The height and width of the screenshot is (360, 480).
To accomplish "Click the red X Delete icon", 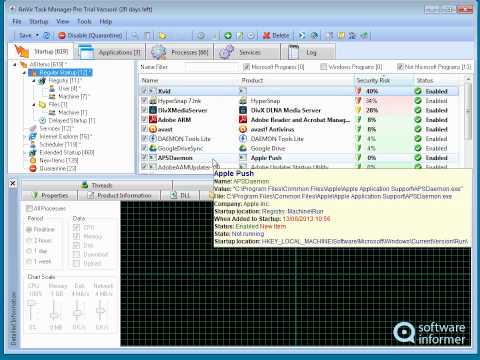I will [x=266, y=35].
